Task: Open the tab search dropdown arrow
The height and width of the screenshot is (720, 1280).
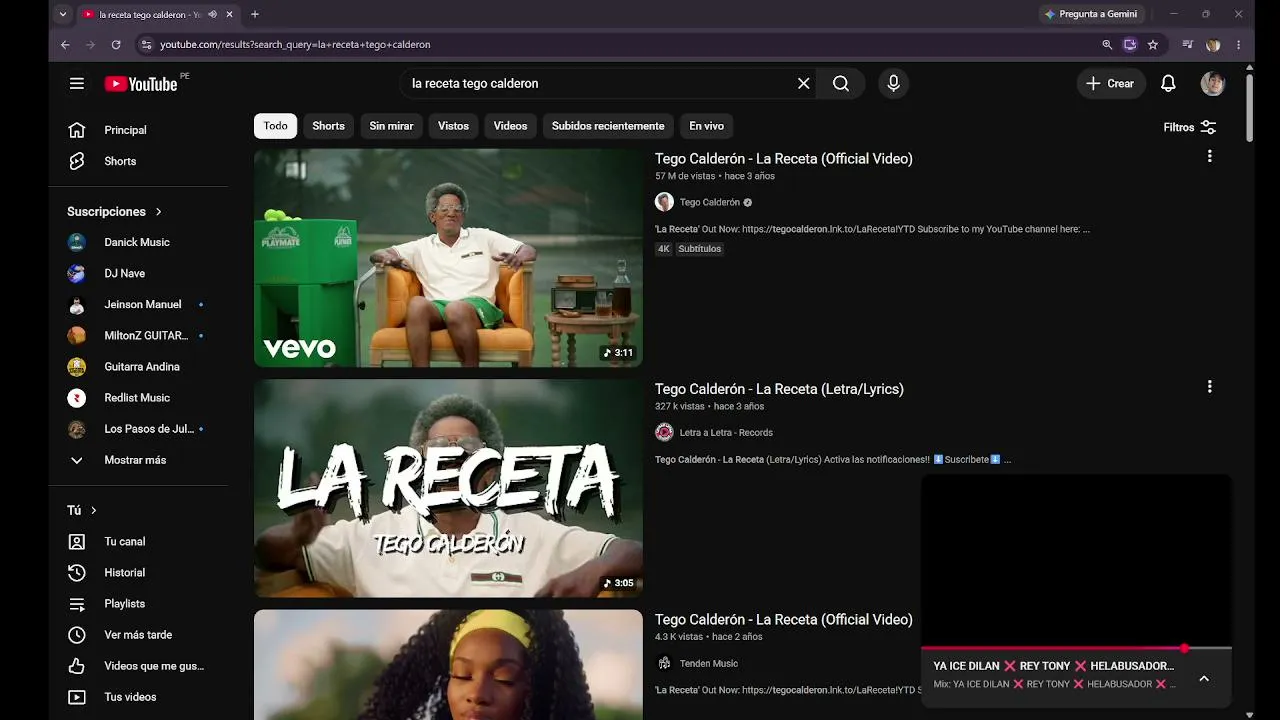Action: coord(63,14)
